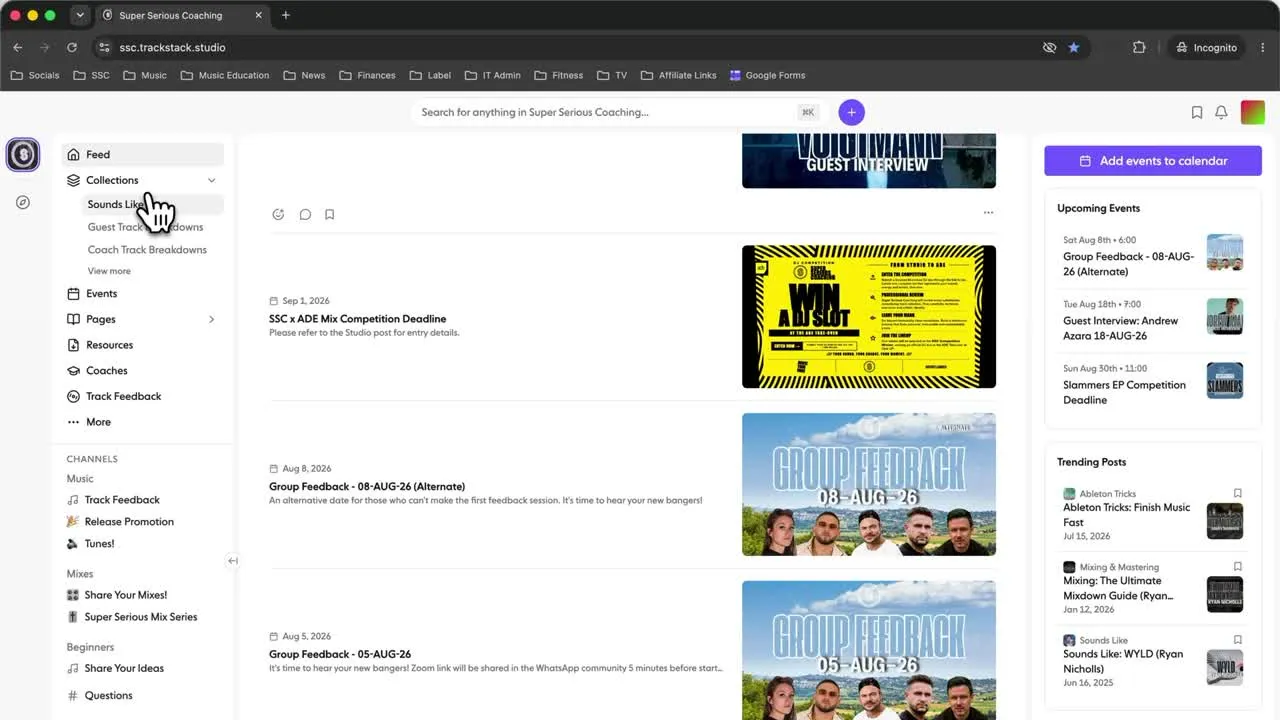Image resolution: width=1280 pixels, height=720 pixels.
Task: Click Add events to calendar button
Action: pyautogui.click(x=1153, y=161)
